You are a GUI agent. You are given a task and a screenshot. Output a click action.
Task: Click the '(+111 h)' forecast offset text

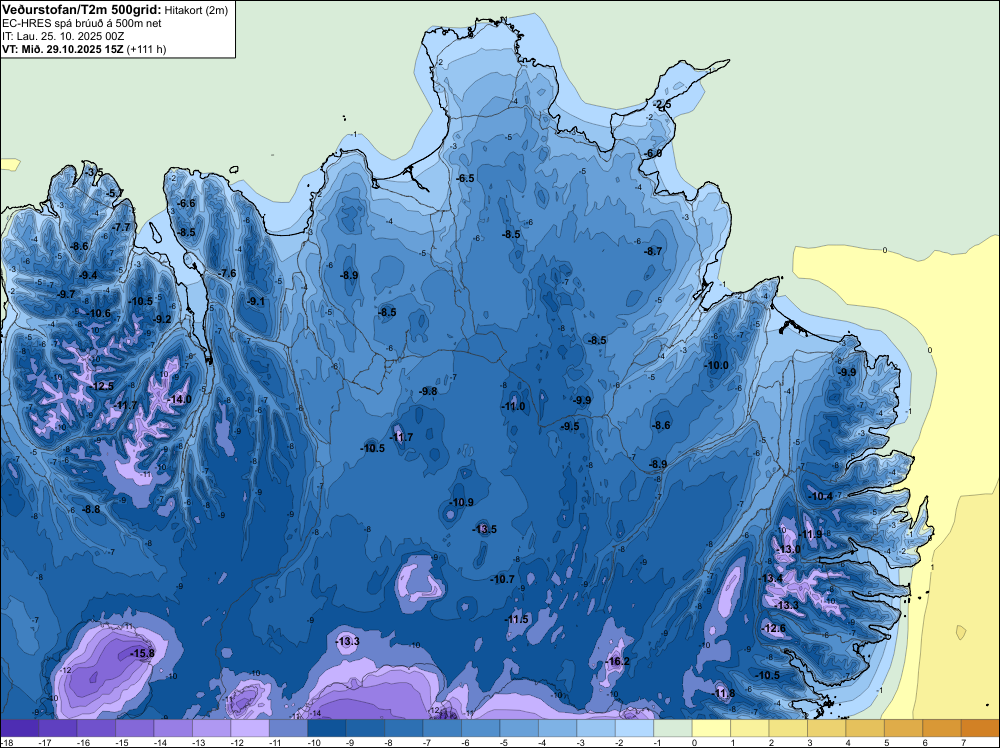tap(146, 49)
